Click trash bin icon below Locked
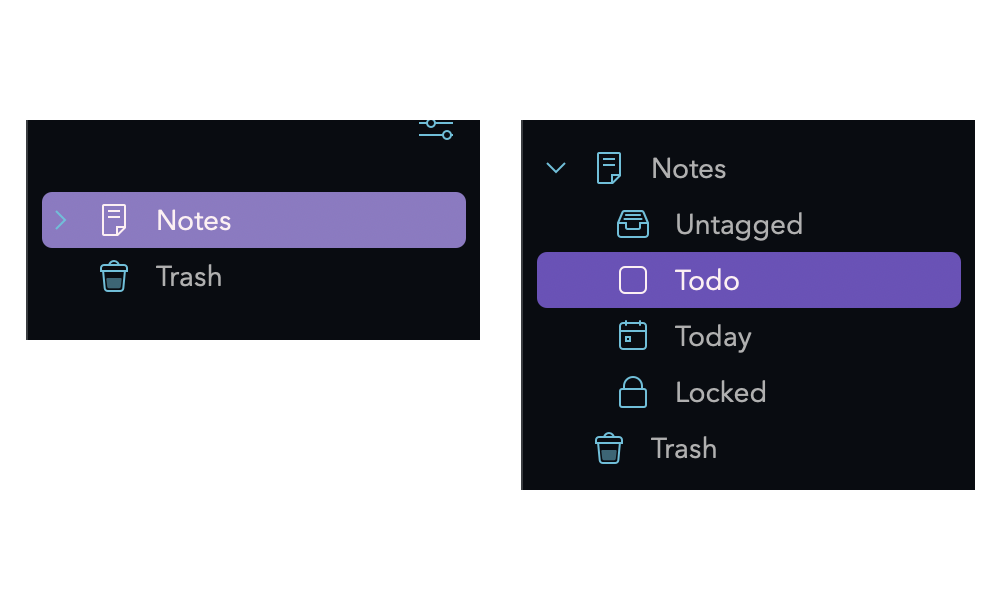The height and width of the screenshot is (610, 1000). (608, 448)
